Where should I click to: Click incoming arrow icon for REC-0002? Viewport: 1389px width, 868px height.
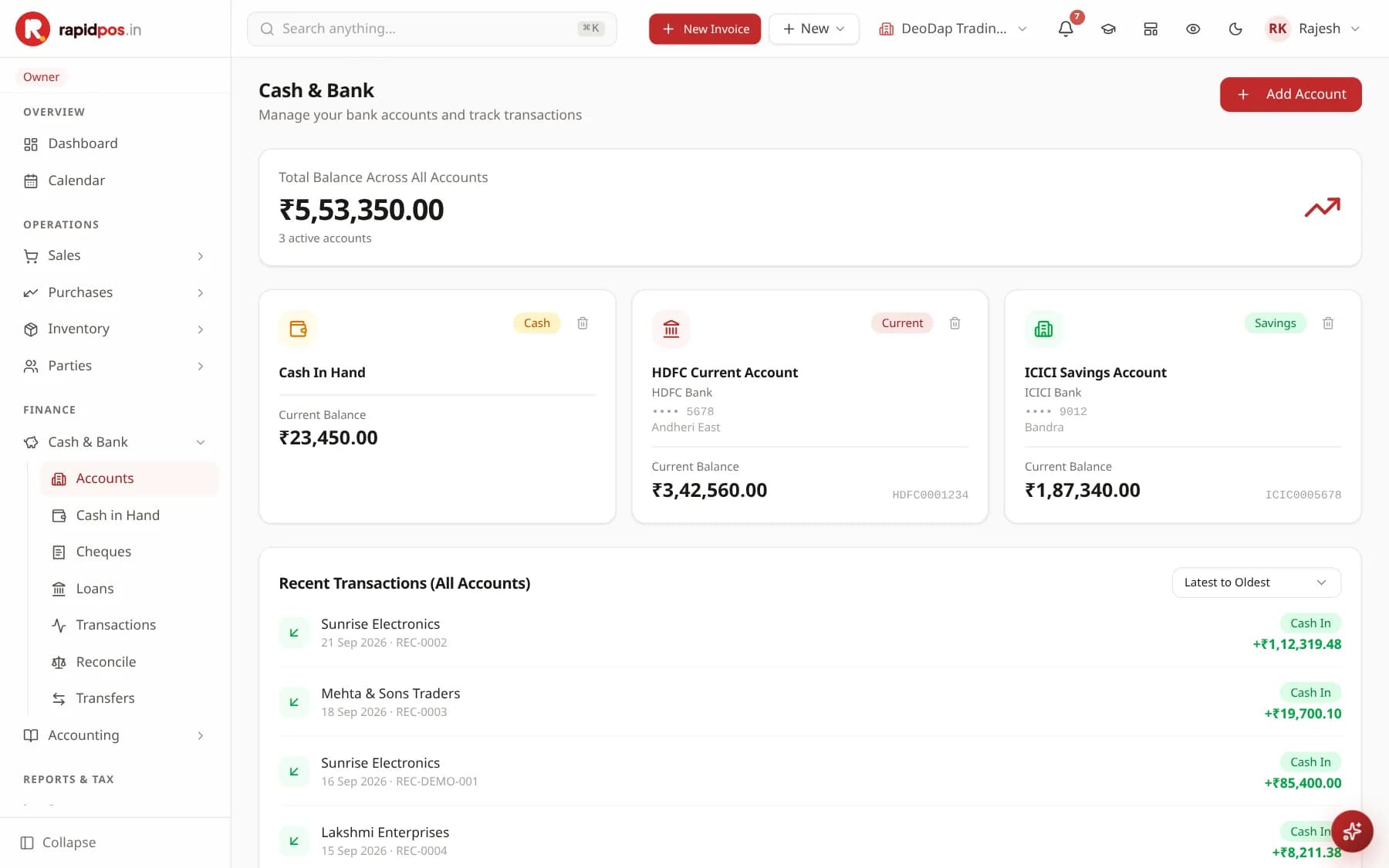(294, 633)
